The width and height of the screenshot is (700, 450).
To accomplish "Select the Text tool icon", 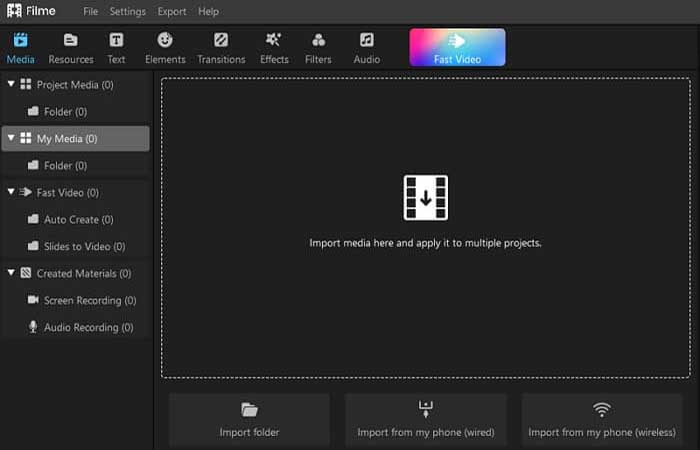I will point(116,40).
